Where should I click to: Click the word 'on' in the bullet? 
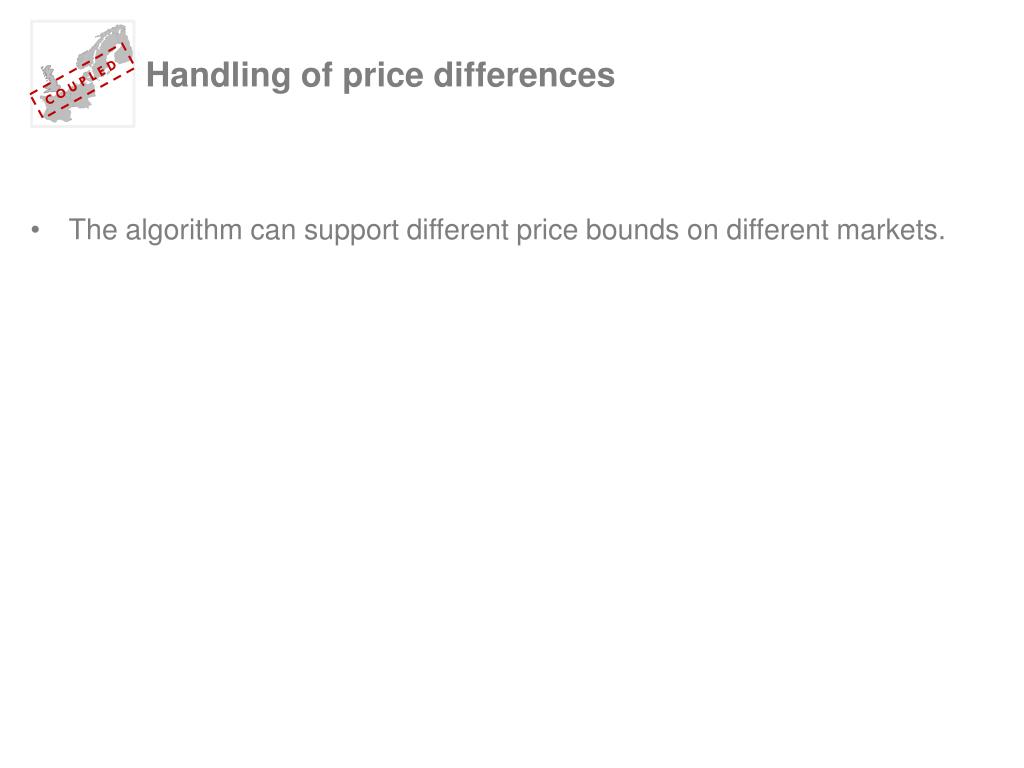click(703, 232)
